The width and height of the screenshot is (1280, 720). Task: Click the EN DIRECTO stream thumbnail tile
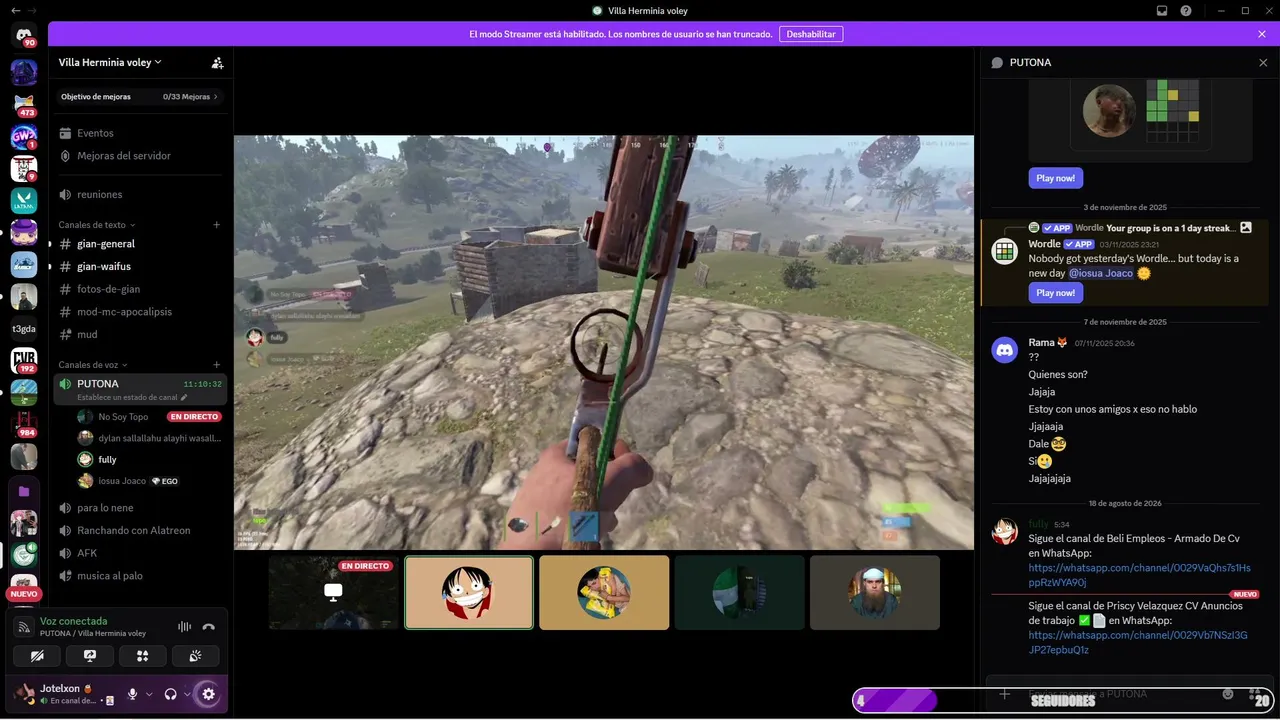click(x=334, y=593)
